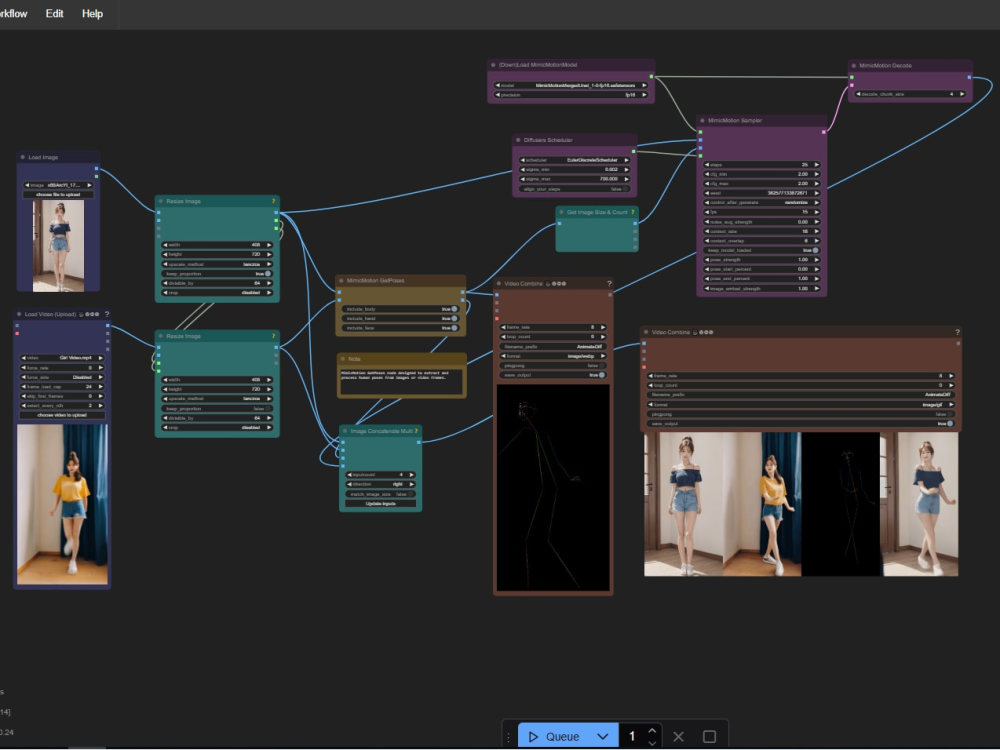Image resolution: width=1000 pixels, height=750 pixels.
Task: Collapse the MimicMotion Decode node dot
Action: (x=853, y=65)
